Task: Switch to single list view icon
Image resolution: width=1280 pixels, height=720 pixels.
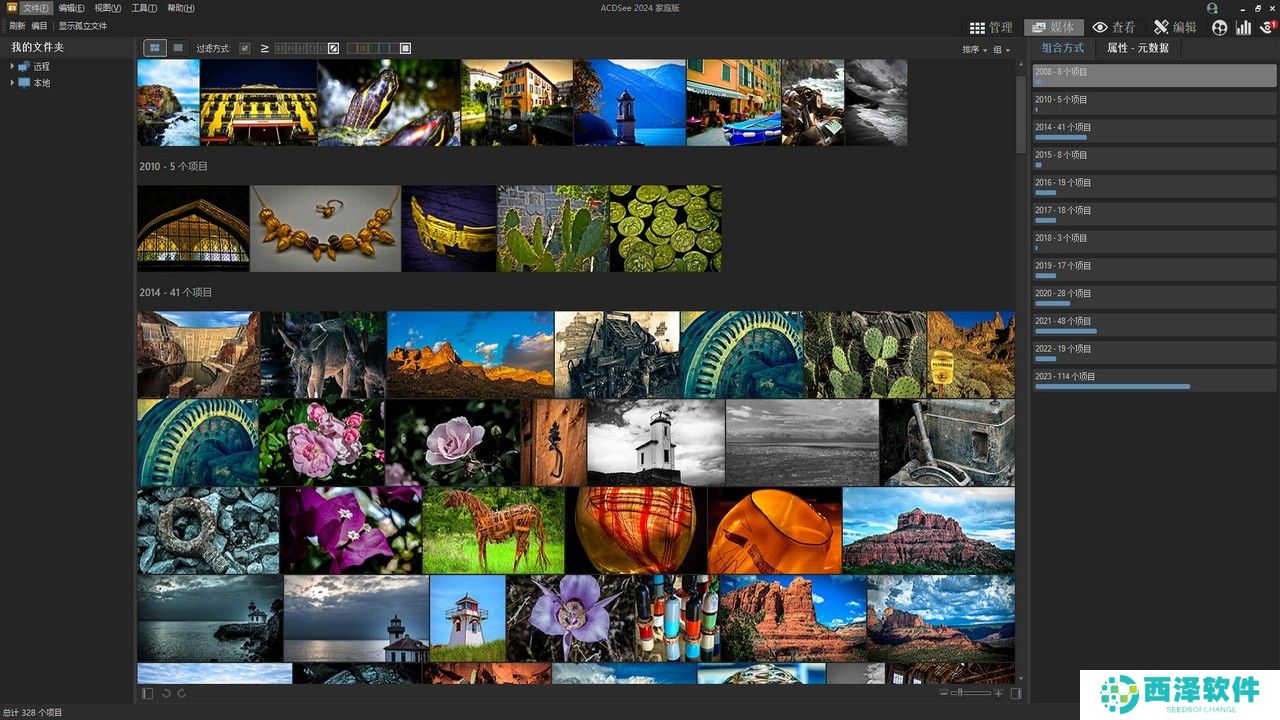Action: click(178, 47)
